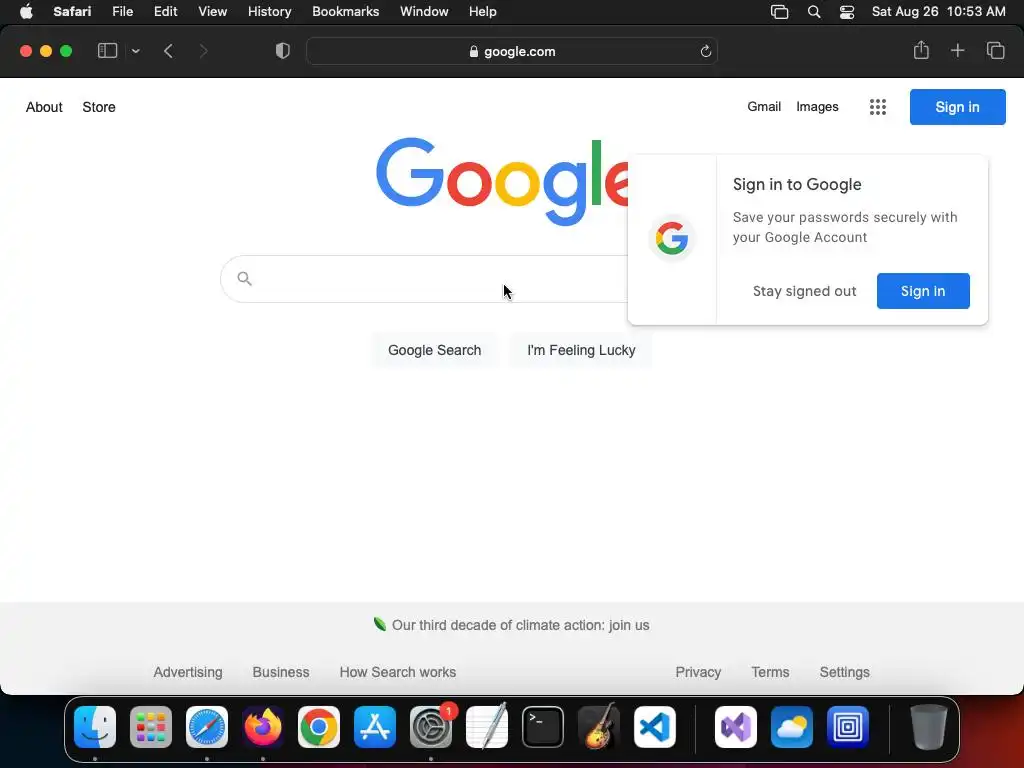
Task: Open the Safari menu
Action: pos(72,12)
